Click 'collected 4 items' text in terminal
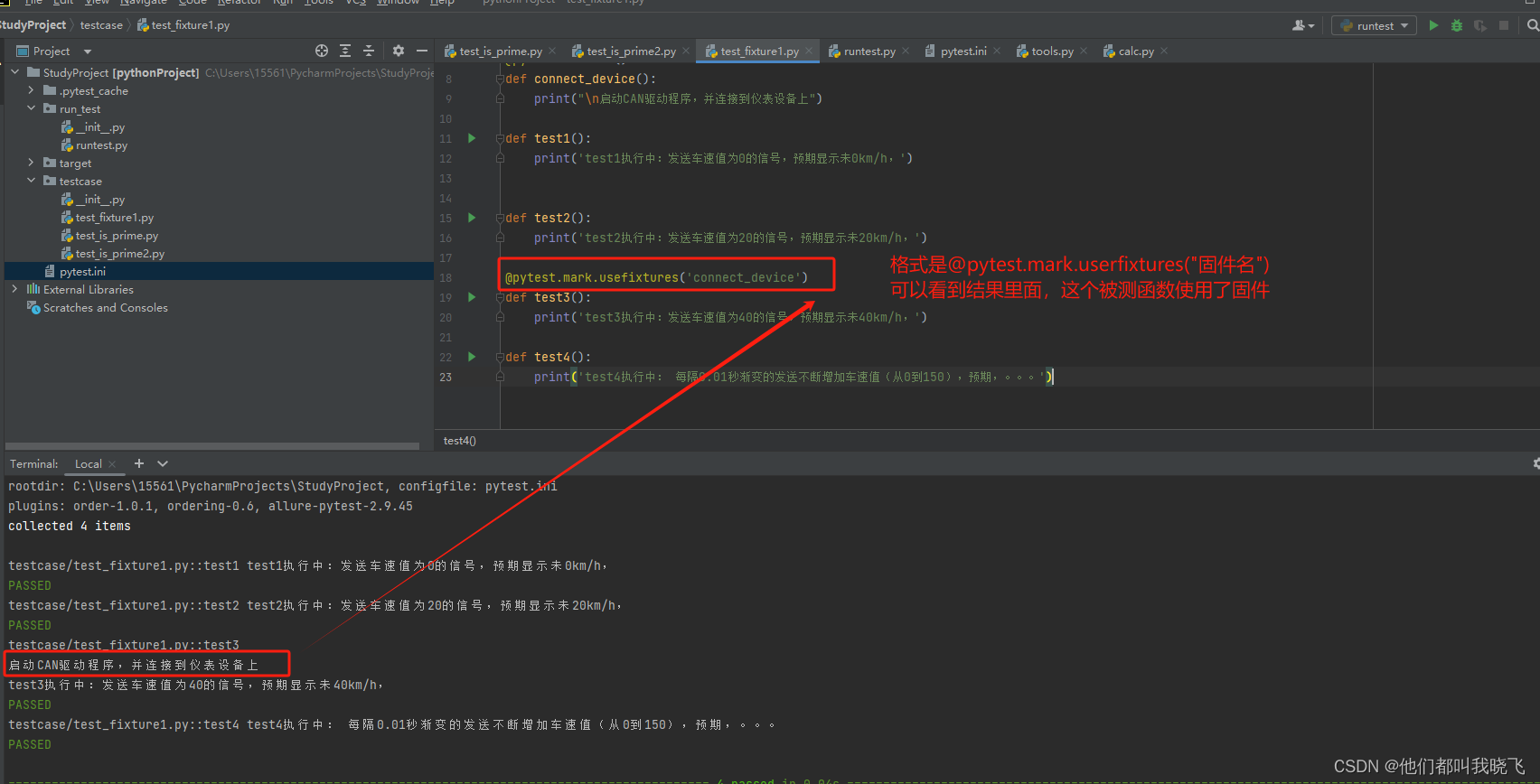Image resolution: width=1540 pixels, height=784 pixels. [70, 527]
